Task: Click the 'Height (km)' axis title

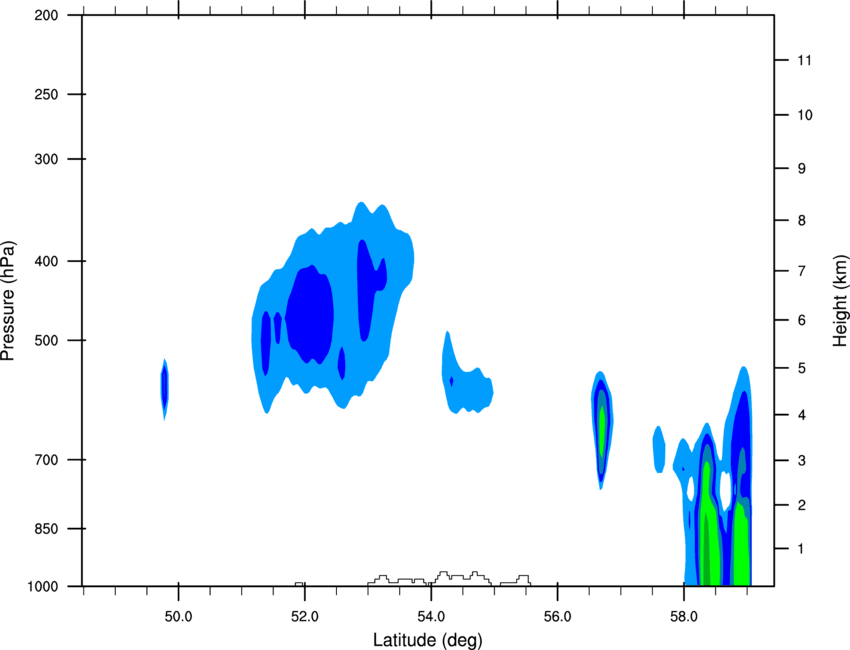Action: [x=840, y=301]
